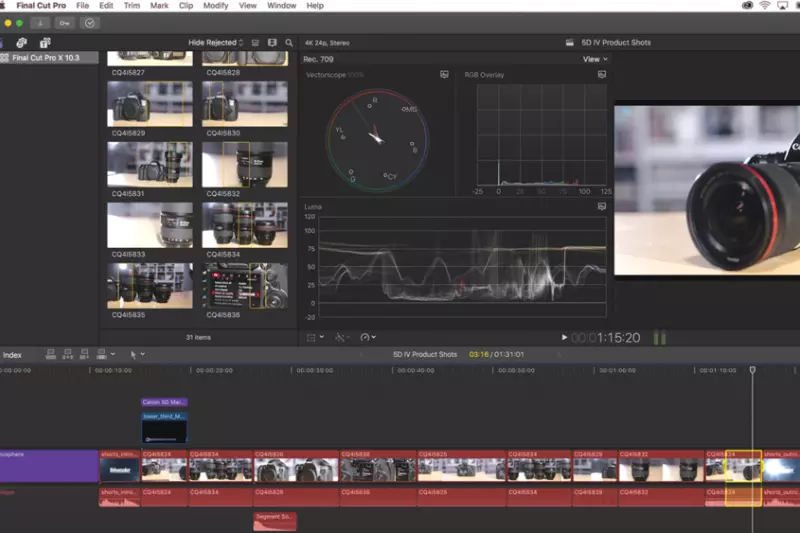This screenshot has height=533, width=800.
Task: Click the timeline playhead marker on the ruler
Action: click(x=753, y=369)
